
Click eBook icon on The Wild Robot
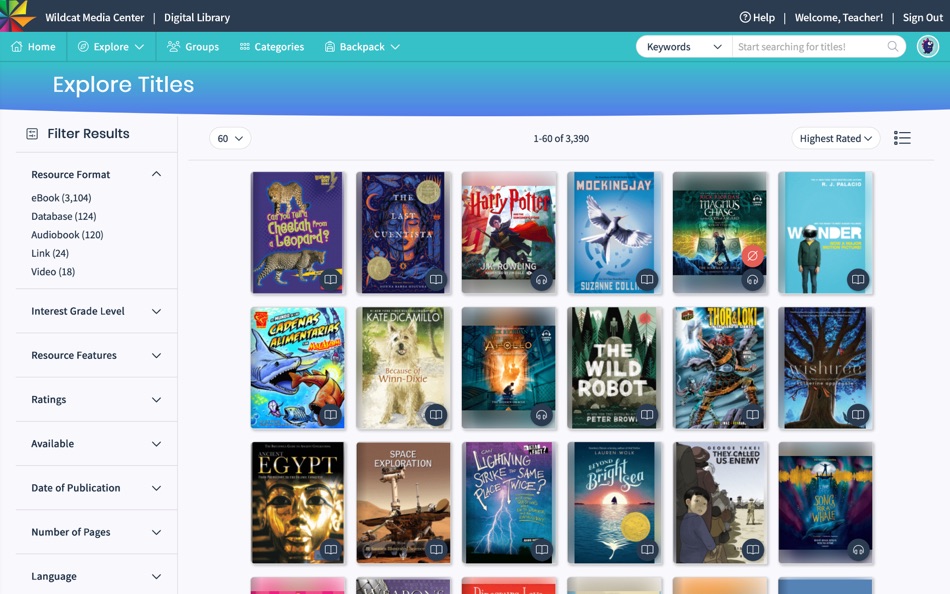click(646, 415)
